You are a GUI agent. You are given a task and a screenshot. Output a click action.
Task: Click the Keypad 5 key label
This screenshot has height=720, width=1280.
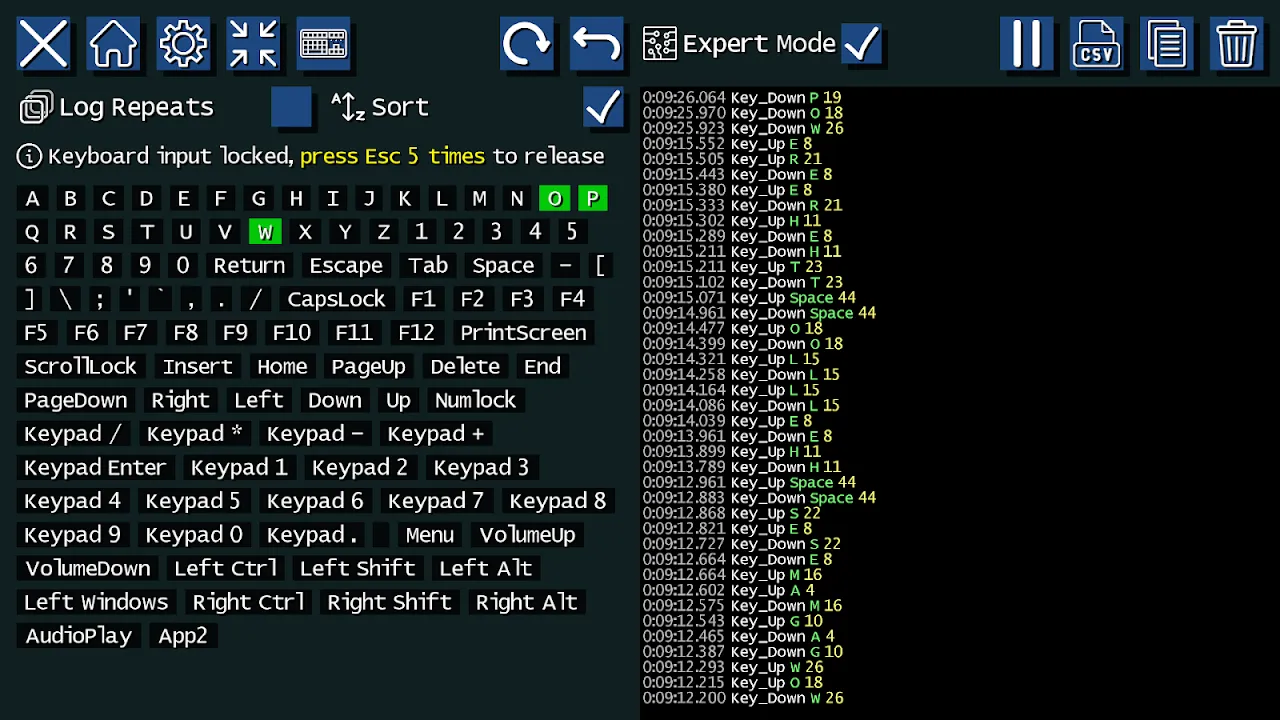(193, 501)
